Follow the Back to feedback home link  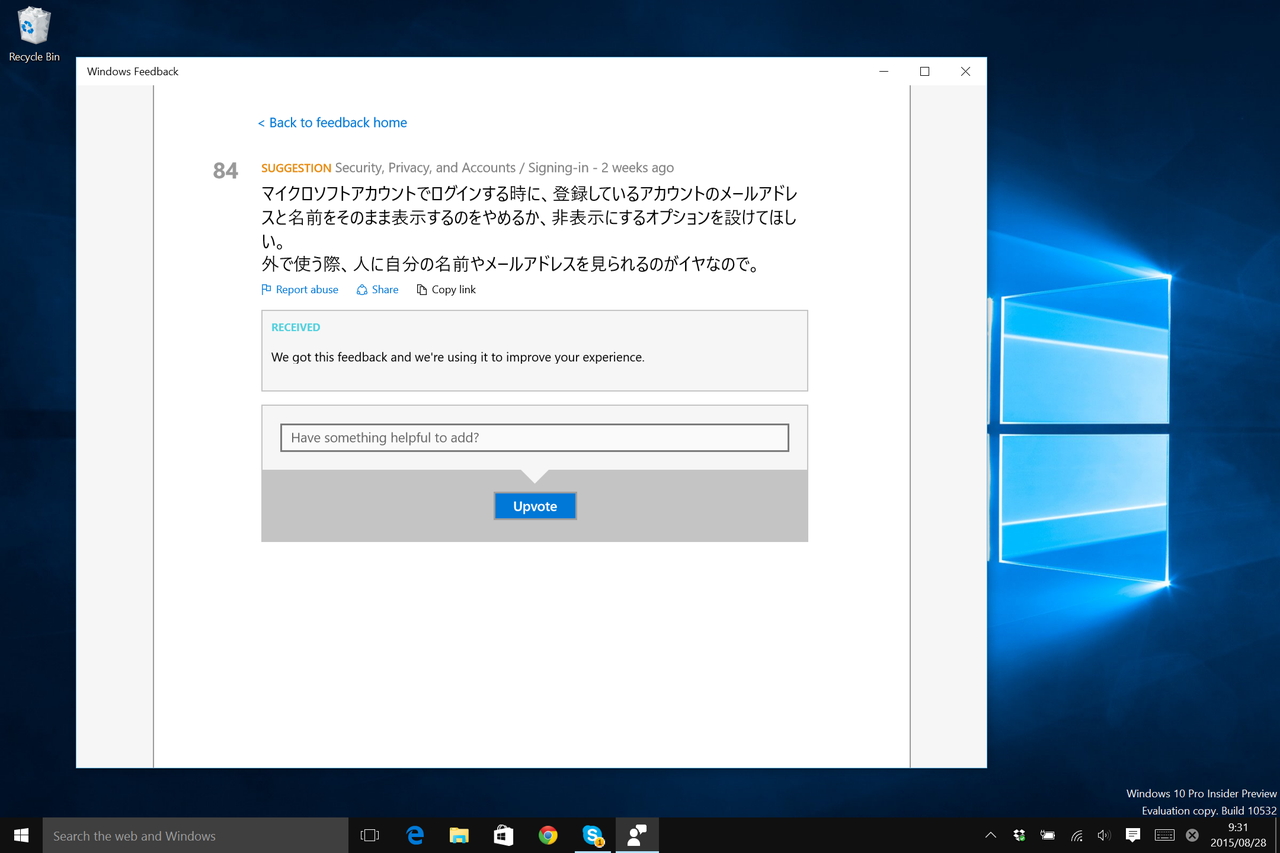point(332,122)
